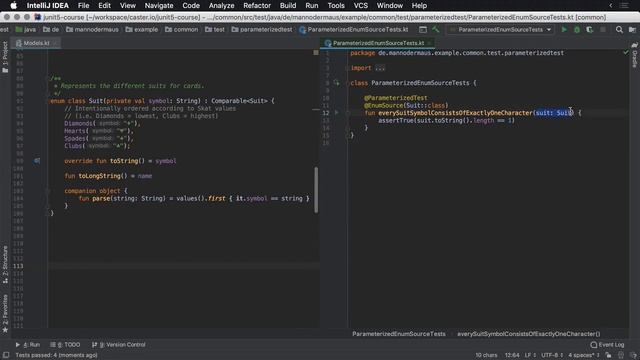Image resolution: width=640 pixels, height=360 pixels.
Task: Open macOS notification center icon
Action: click(x=624, y=6)
